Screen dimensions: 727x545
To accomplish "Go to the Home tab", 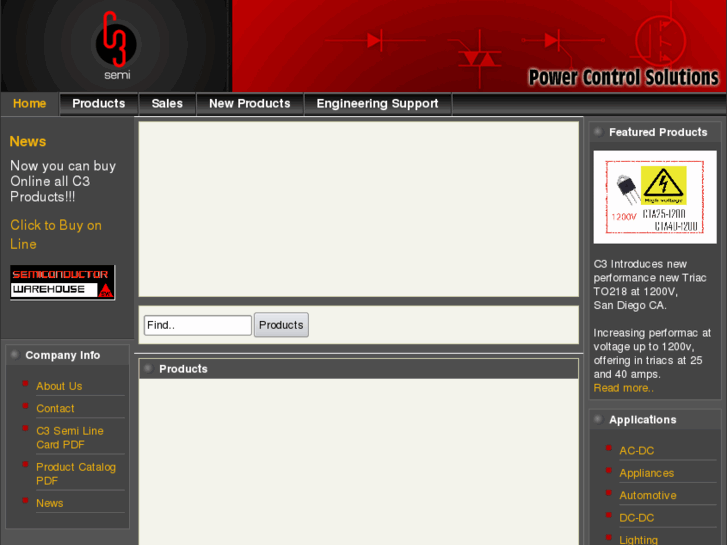I will [29, 103].
